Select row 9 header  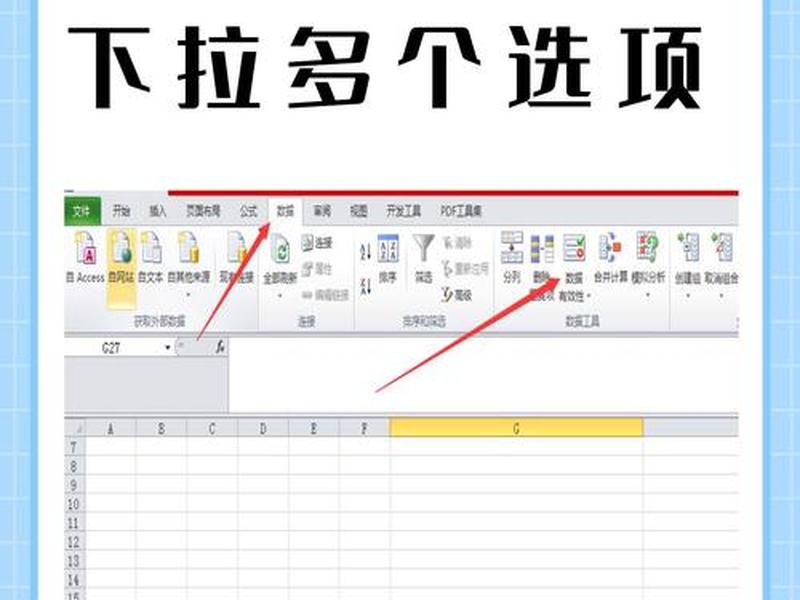(74, 485)
